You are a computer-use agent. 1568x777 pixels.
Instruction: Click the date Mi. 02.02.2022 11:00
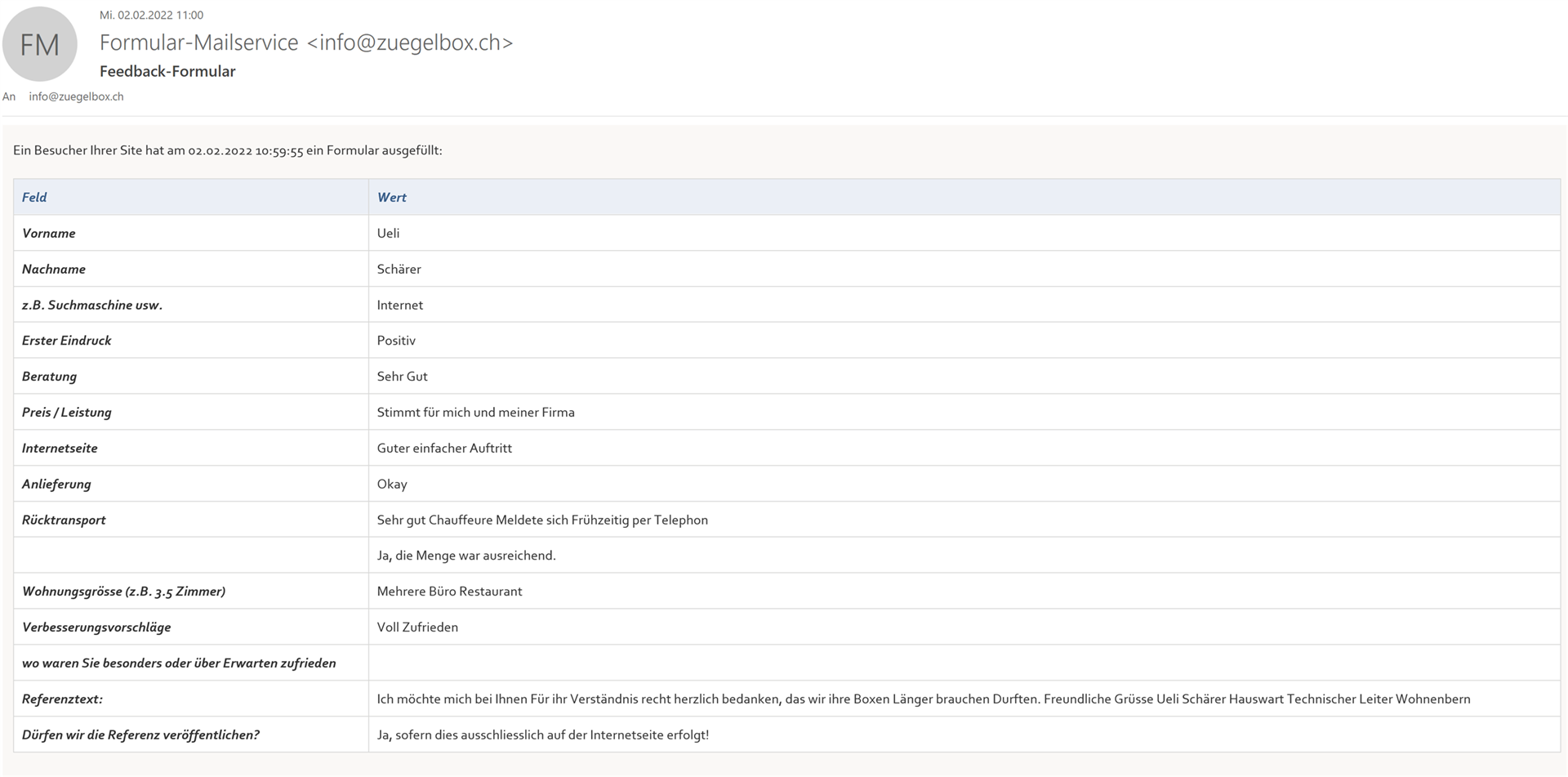click(x=151, y=15)
